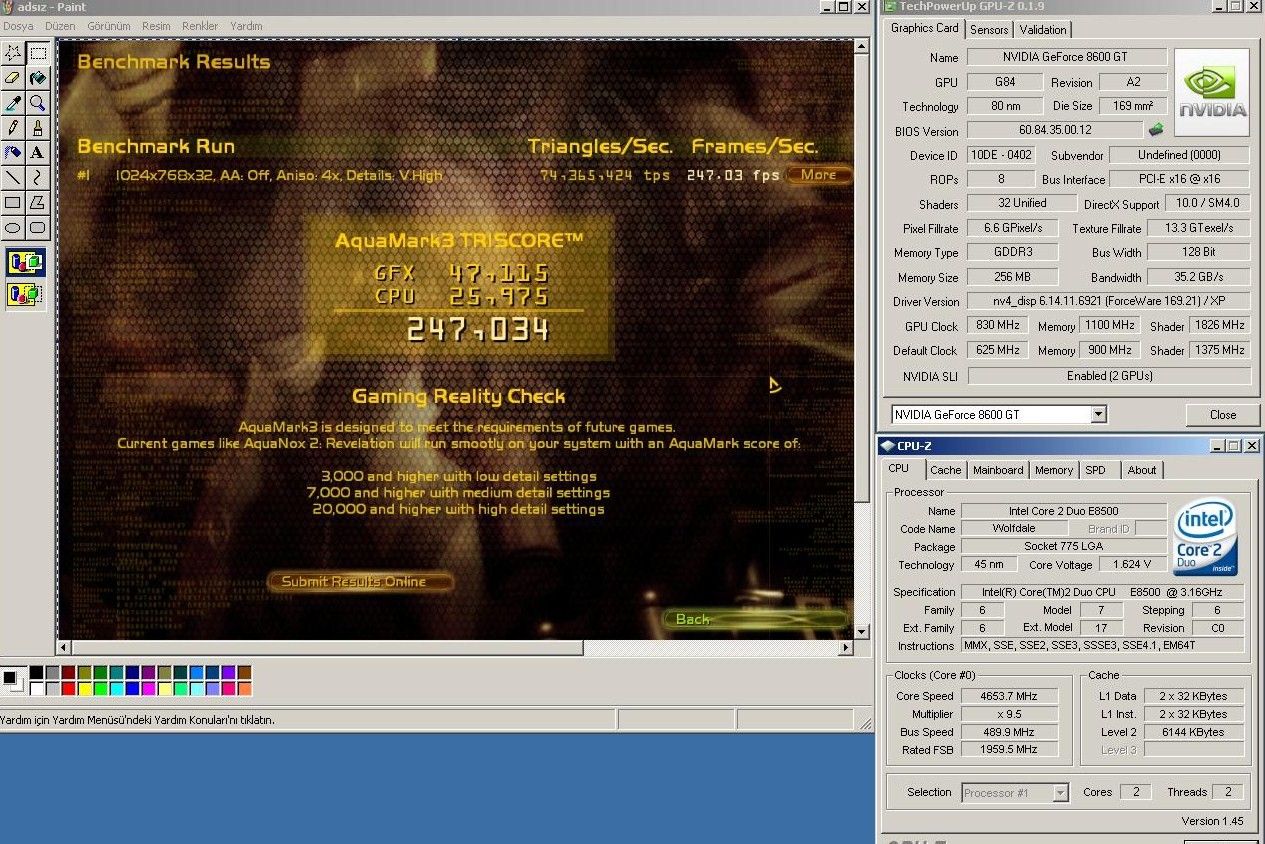Pick the bright red color swatch

68,689
